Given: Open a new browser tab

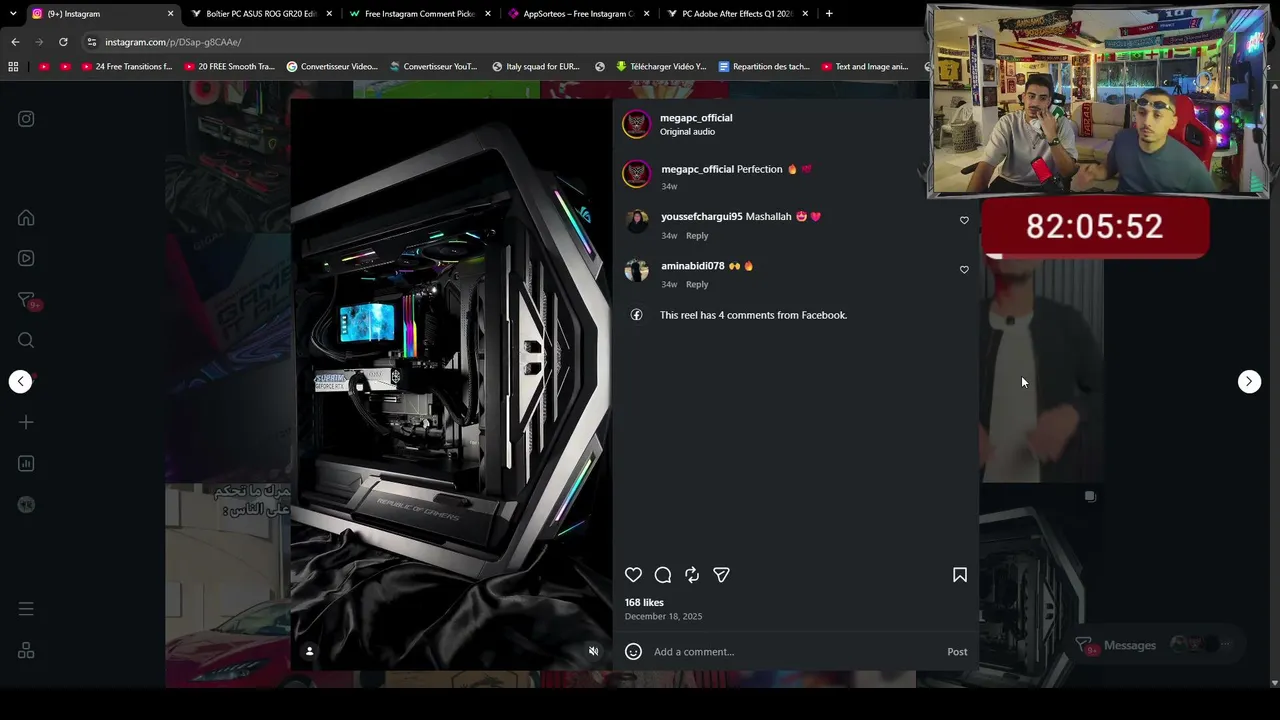Looking at the screenshot, I should tap(829, 14).
